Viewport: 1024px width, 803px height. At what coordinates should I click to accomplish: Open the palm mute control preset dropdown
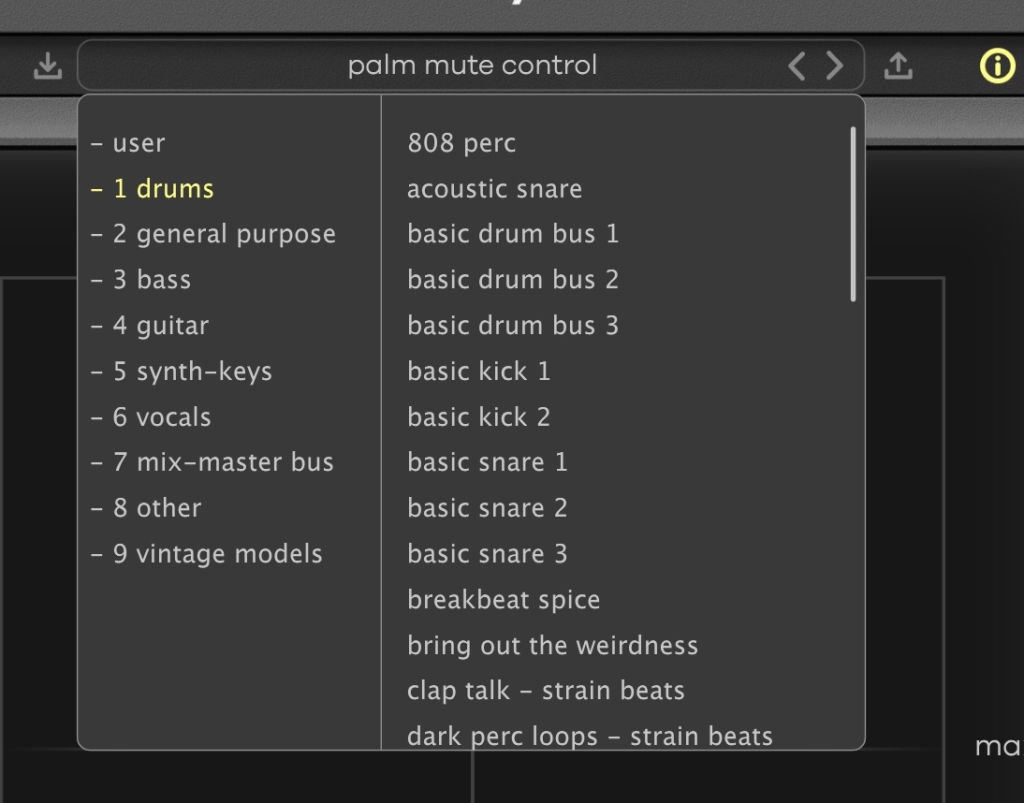472,66
